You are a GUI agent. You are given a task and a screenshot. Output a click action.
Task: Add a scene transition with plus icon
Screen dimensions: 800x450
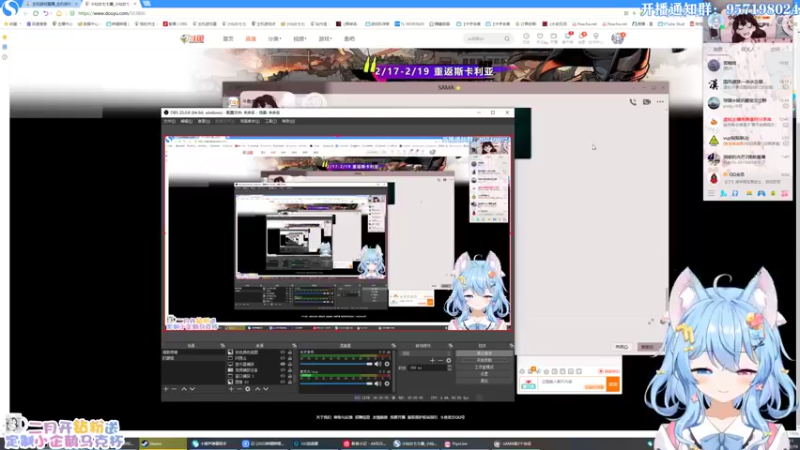[x=432, y=361]
